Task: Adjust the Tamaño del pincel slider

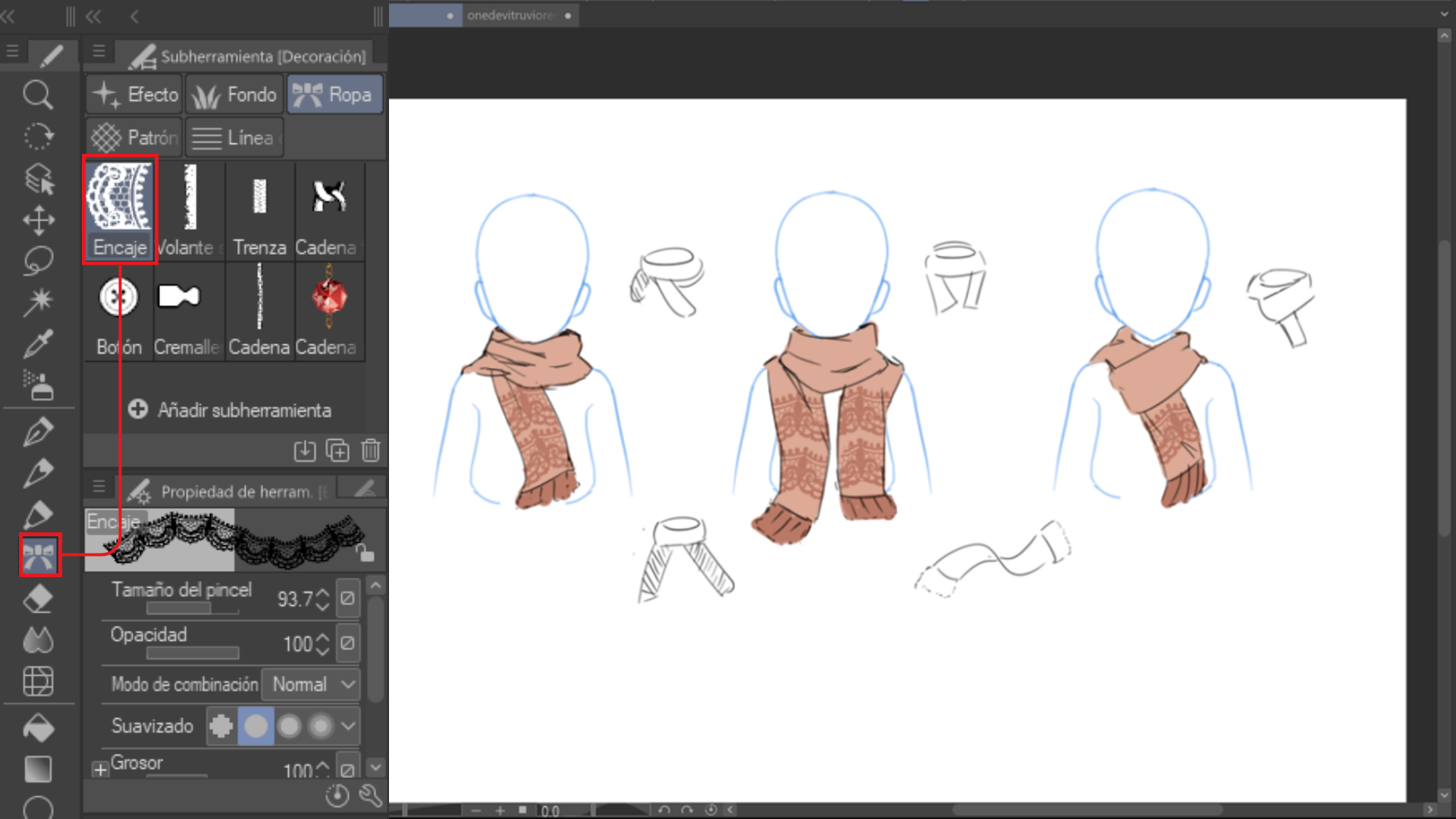Action: point(193,608)
